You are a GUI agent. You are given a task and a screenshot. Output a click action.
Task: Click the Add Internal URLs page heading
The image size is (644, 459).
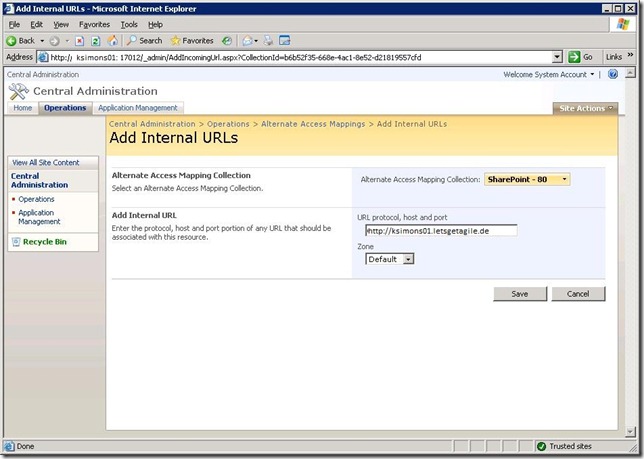click(174, 138)
